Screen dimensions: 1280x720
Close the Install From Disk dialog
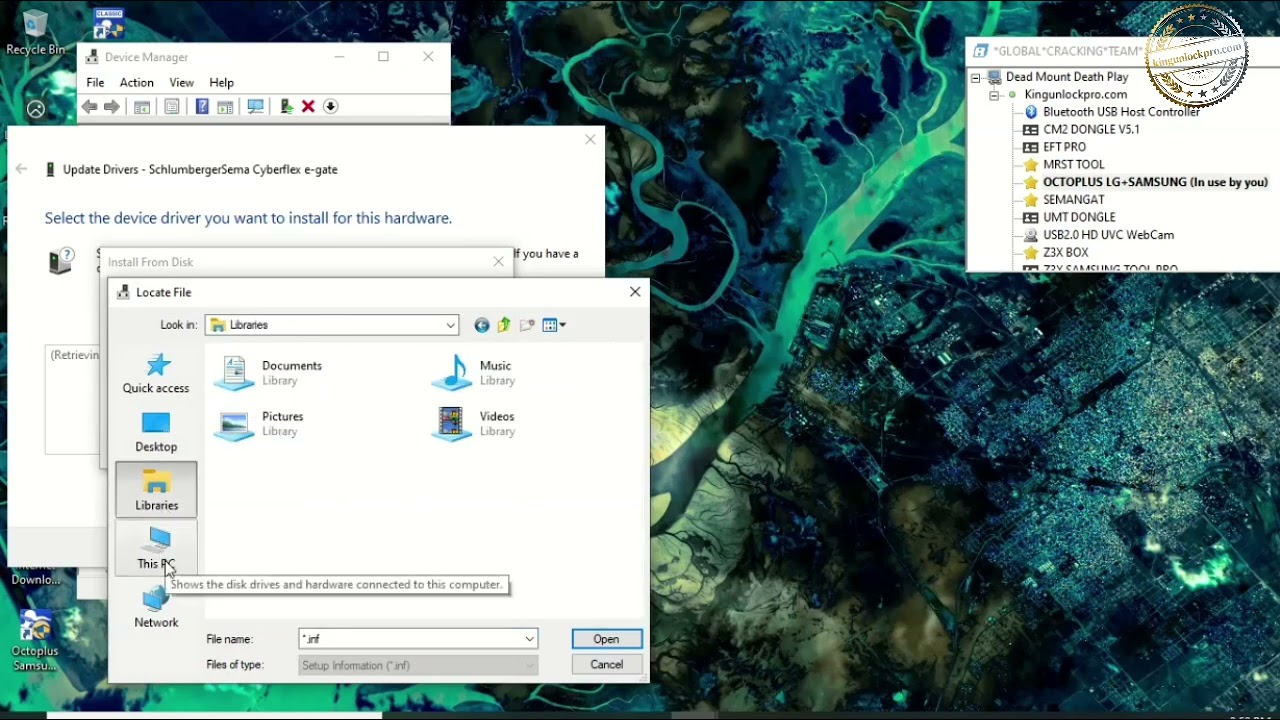(498, 262)
